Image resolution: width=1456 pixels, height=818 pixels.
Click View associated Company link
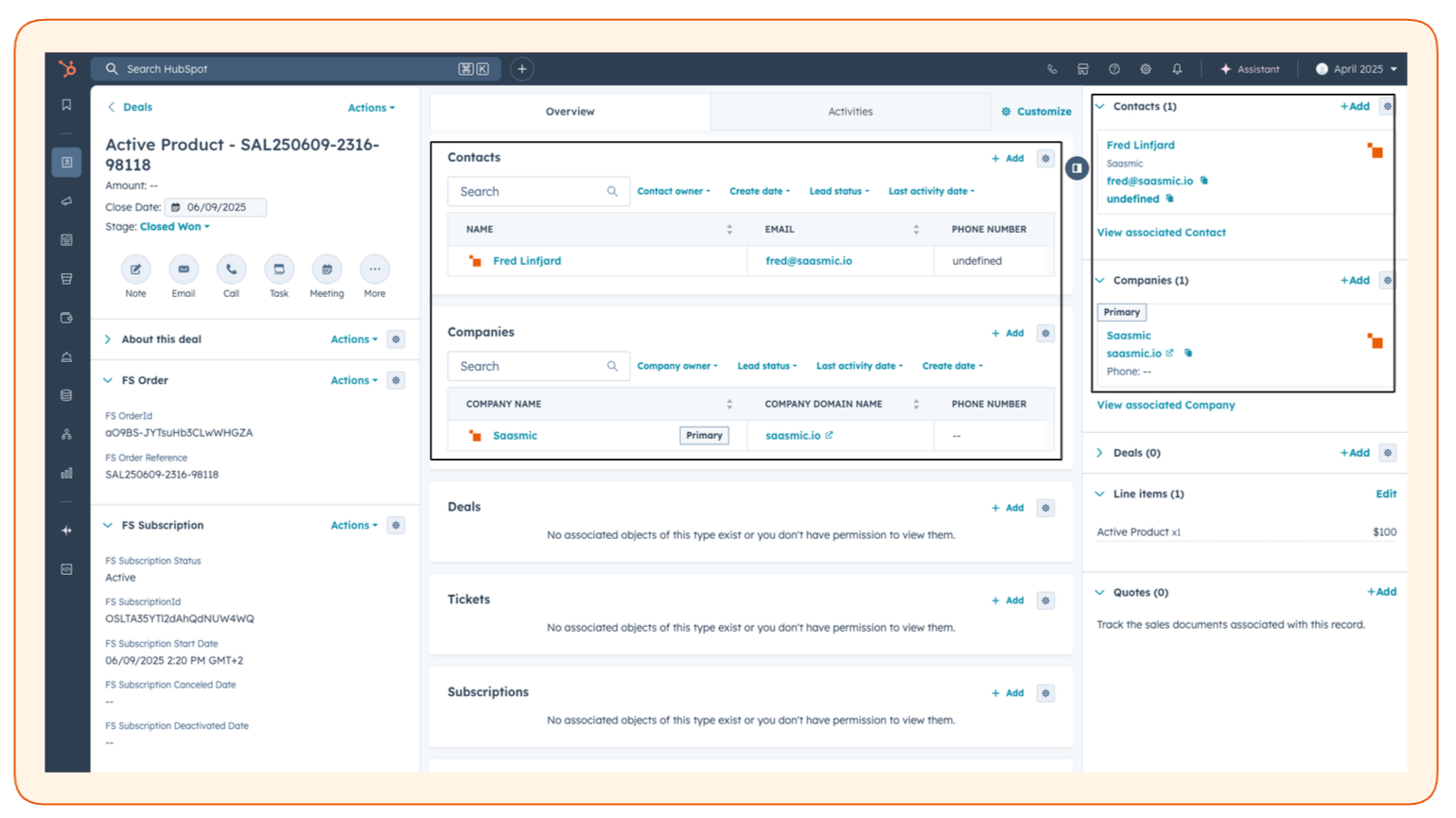coord(1165,405)
